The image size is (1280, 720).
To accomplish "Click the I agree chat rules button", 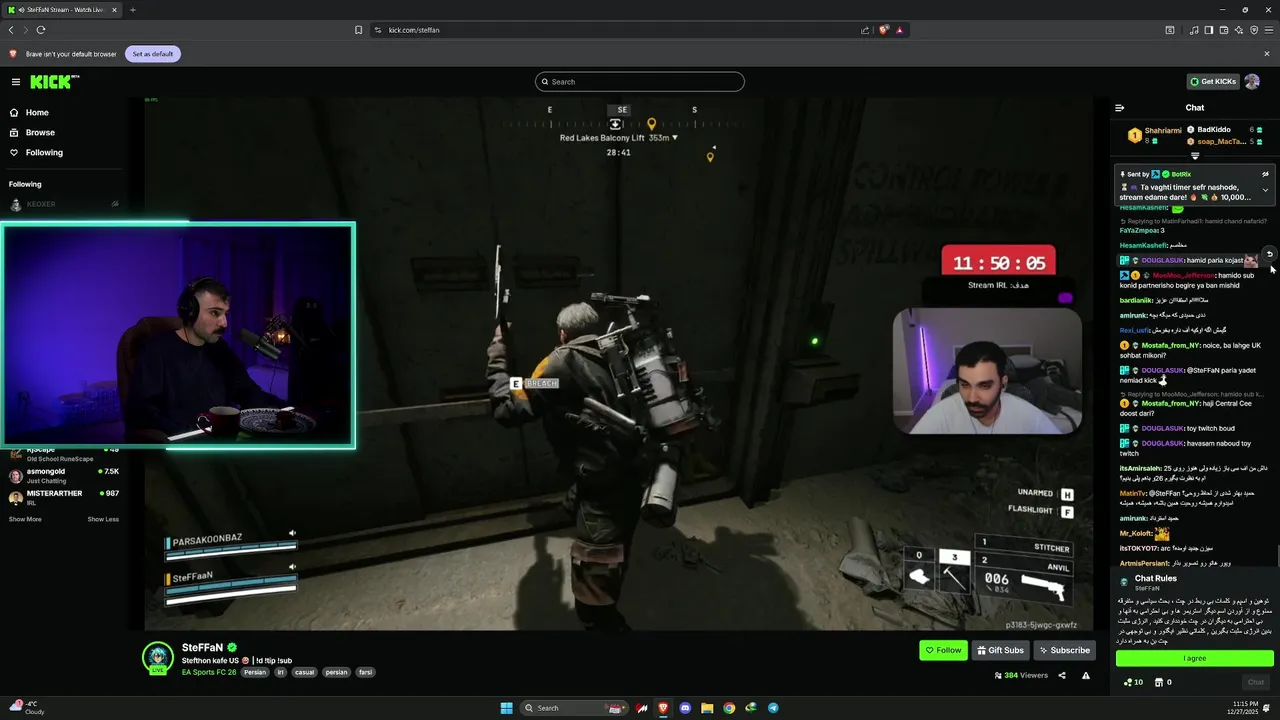I will (1194, 658).
